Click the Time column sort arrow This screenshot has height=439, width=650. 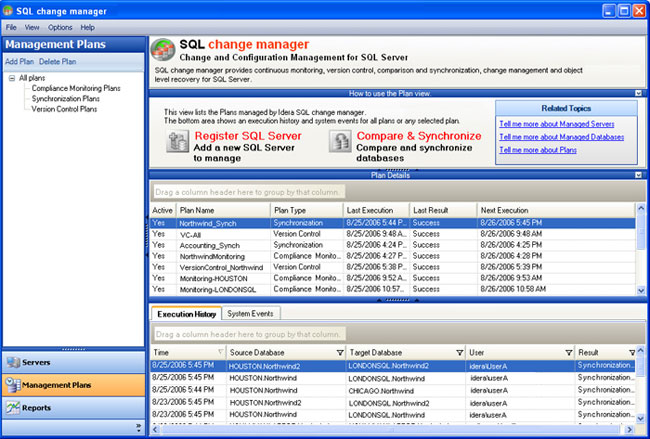click(x=221, y=352)
